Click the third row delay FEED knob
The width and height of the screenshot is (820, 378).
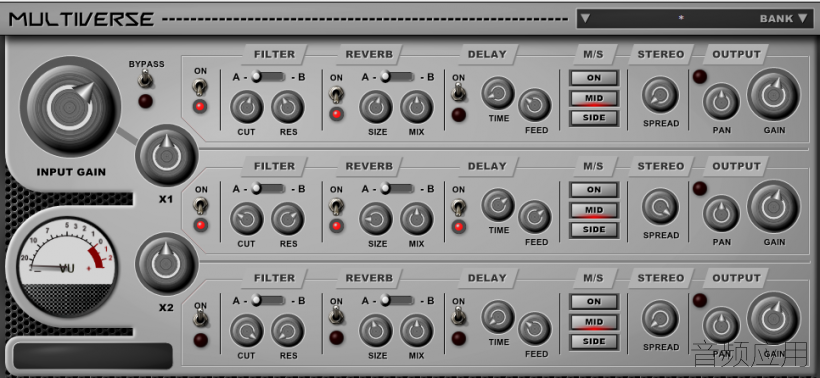(534, 329)
